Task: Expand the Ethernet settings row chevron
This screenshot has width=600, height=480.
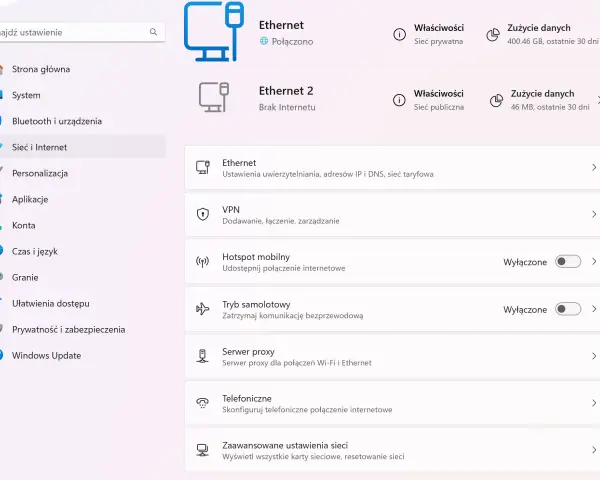Action: [x=594, y=167]
